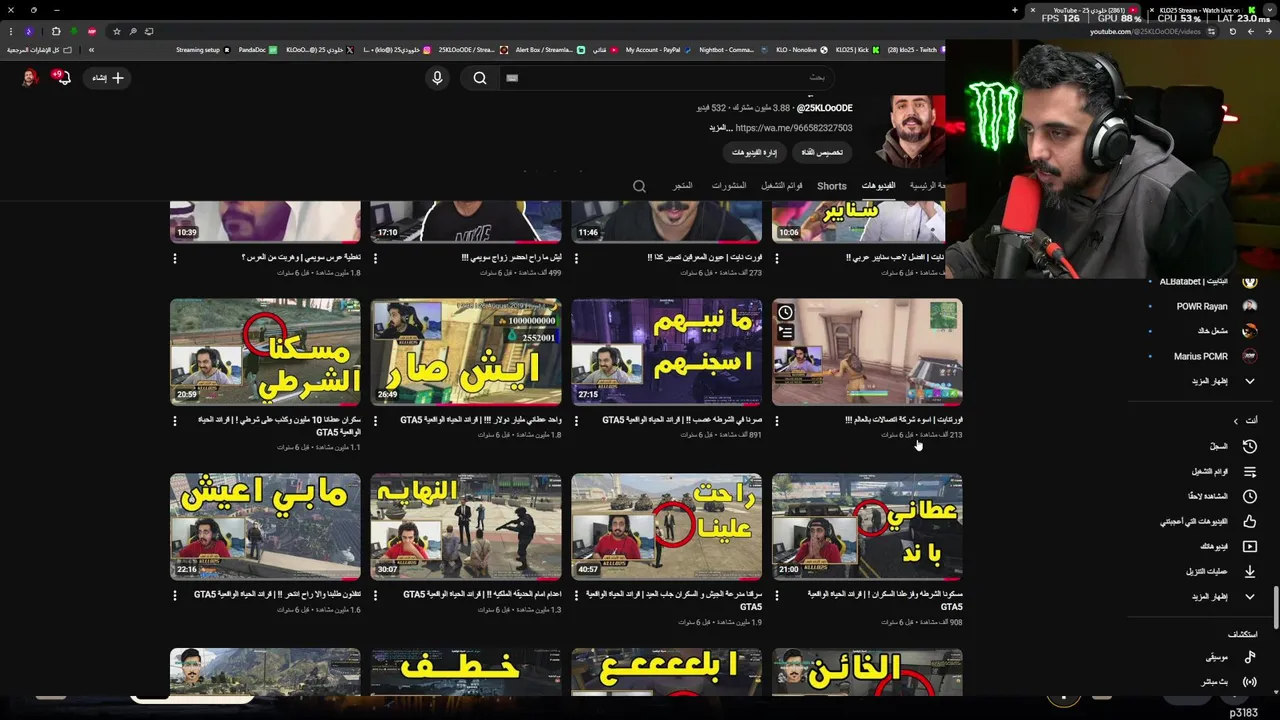Switch to المنشورات channel tab

tap(729, 186)
